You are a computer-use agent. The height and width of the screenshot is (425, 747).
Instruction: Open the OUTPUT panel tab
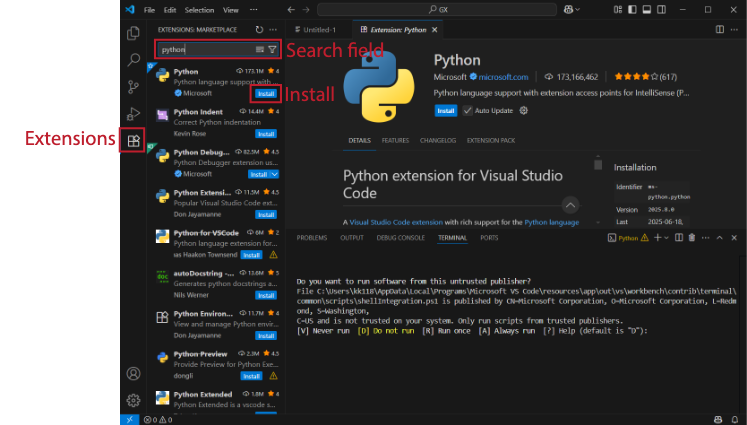click(x=352, y=238)
